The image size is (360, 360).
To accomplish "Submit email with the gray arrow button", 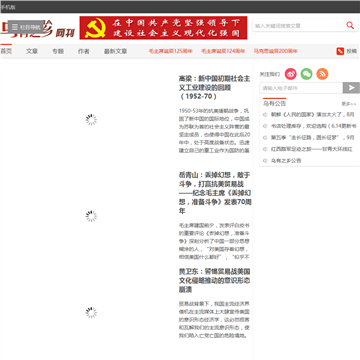I will pyautogui.click(x=351, y=88).
